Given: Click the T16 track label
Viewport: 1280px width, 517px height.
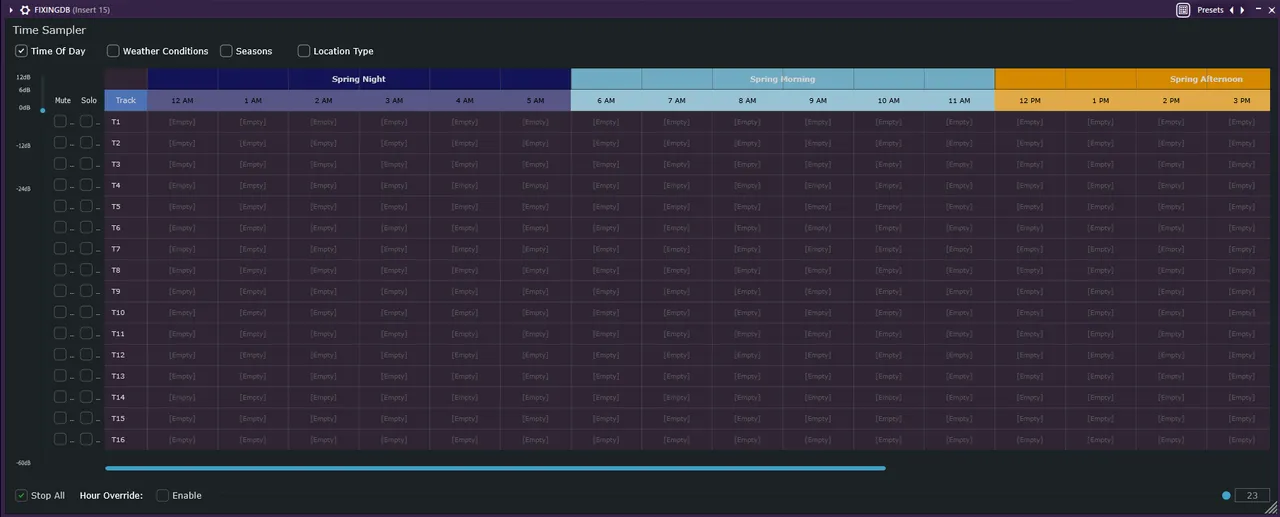Looking at the screenshot, I should [x=118, y=440].
